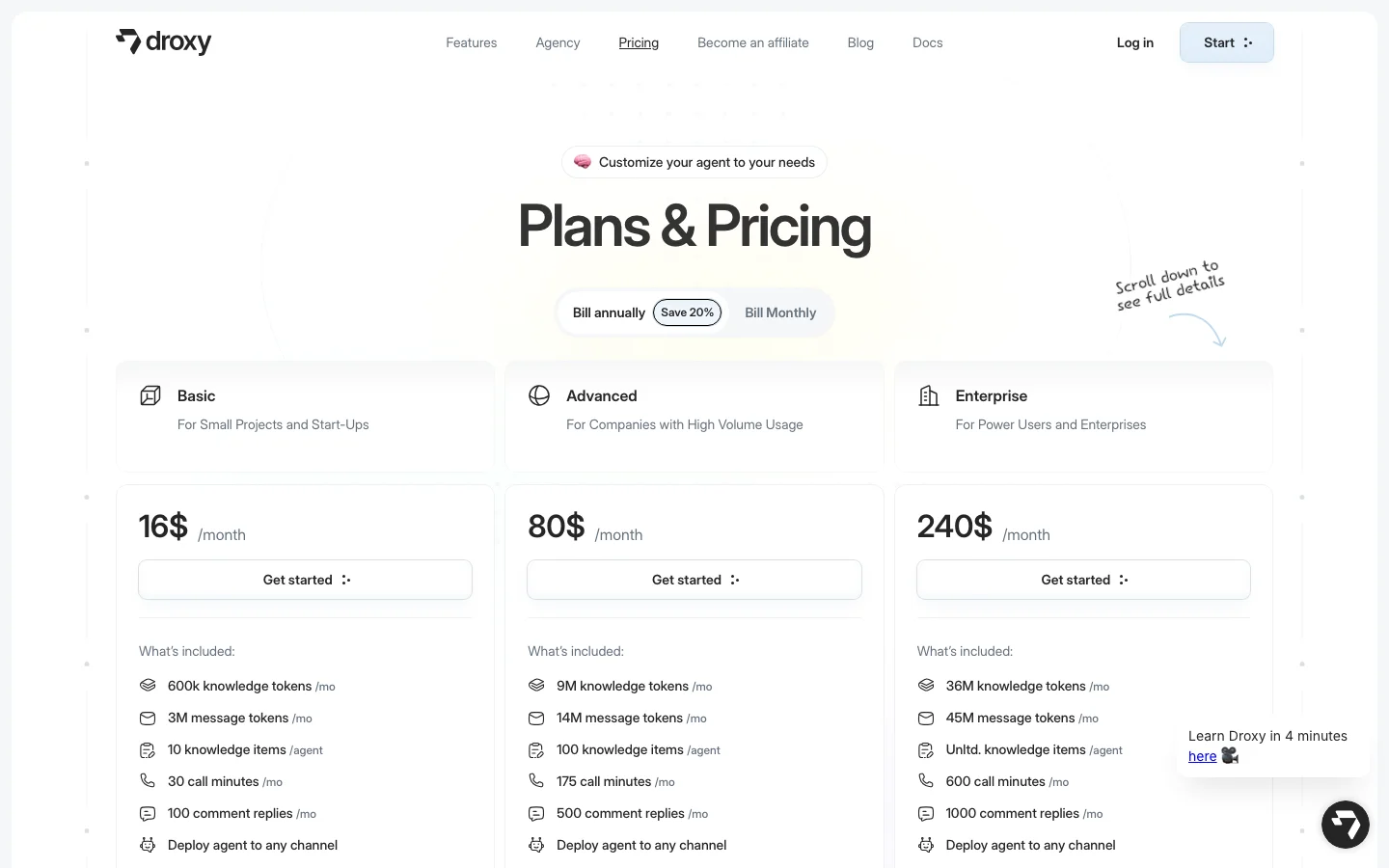
Task: Open the Docs page
Action: (927, 42)
